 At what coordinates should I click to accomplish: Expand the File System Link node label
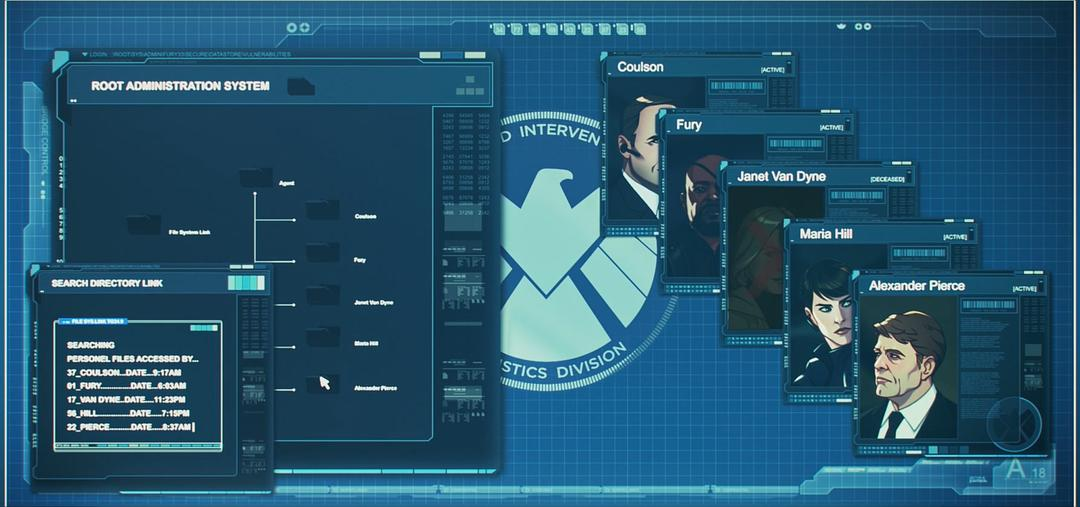tap(190, 232)
